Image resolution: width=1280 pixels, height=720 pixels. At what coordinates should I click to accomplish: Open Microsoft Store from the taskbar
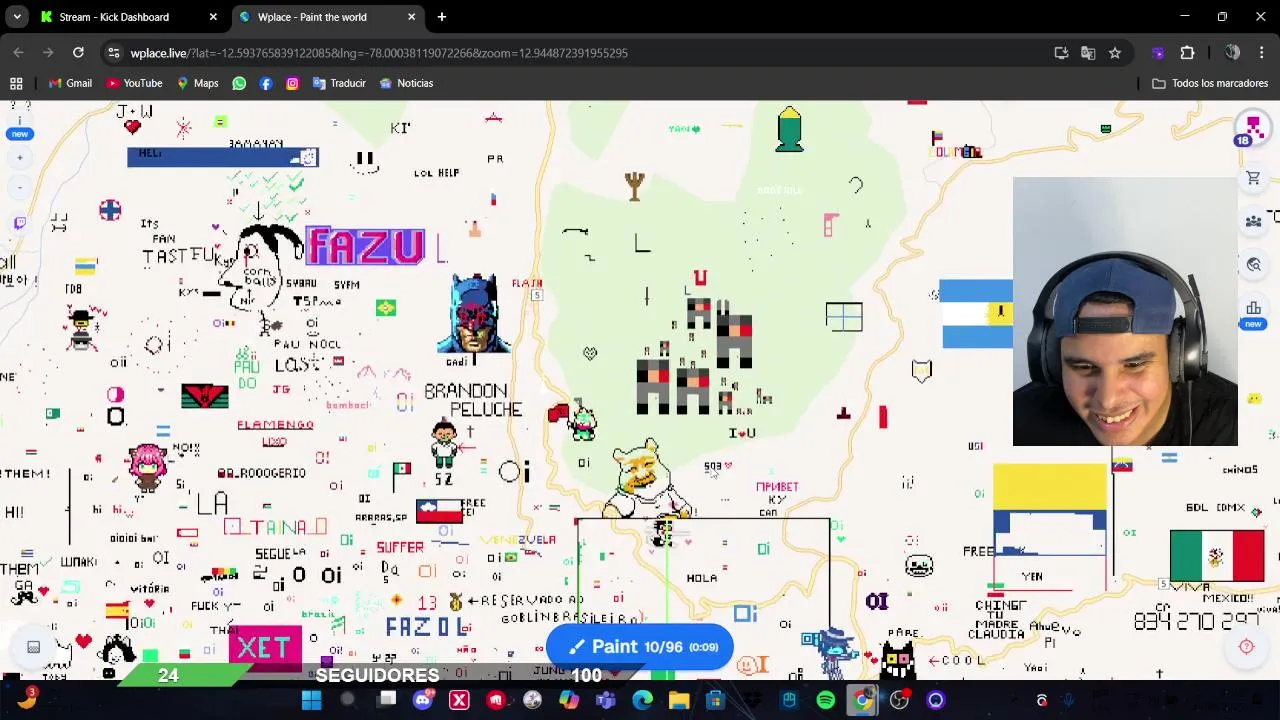[715, 700]
